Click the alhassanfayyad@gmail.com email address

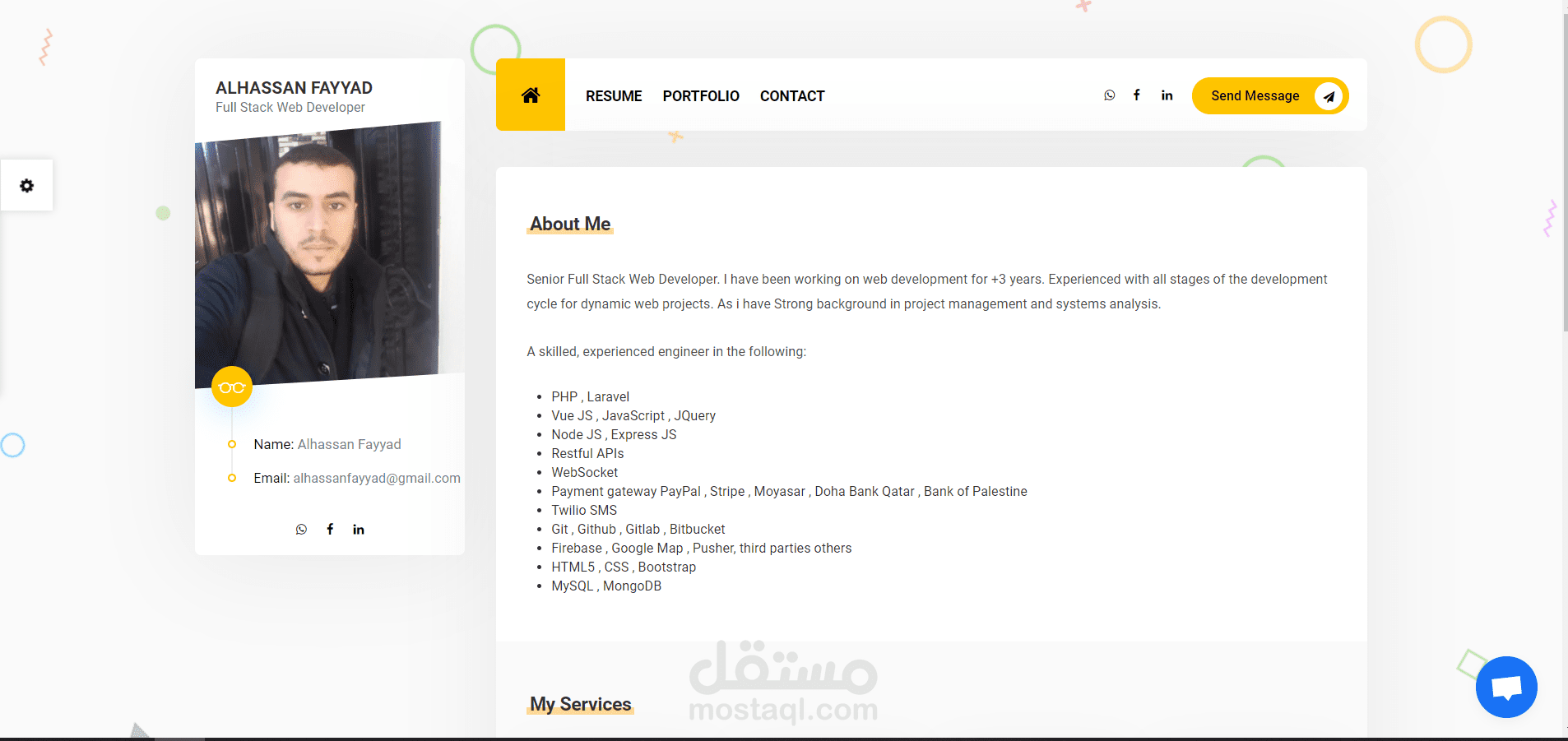(x=377, y=478)
